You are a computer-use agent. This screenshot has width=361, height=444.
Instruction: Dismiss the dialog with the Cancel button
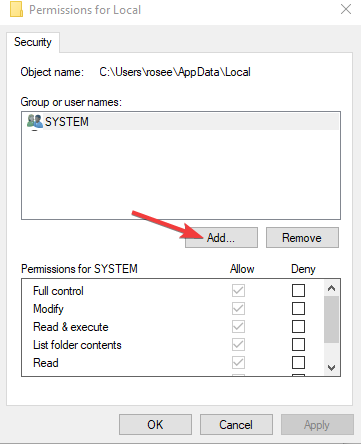(236, 425)
